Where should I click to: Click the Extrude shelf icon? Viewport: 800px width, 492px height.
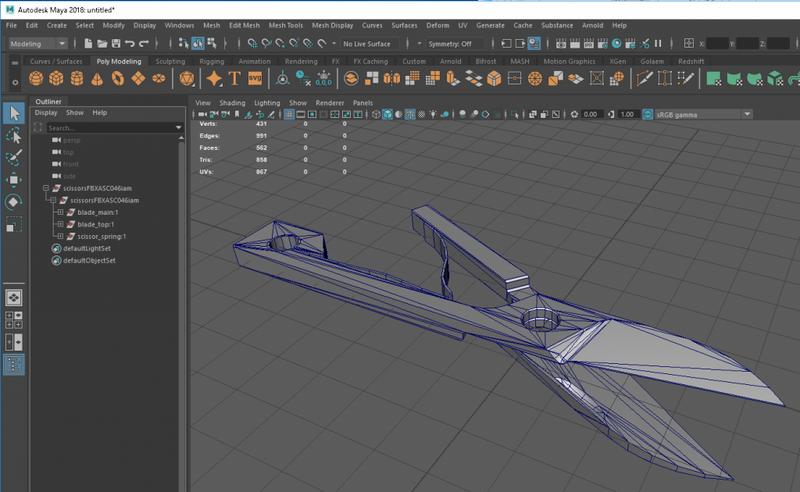coord(453,79)
